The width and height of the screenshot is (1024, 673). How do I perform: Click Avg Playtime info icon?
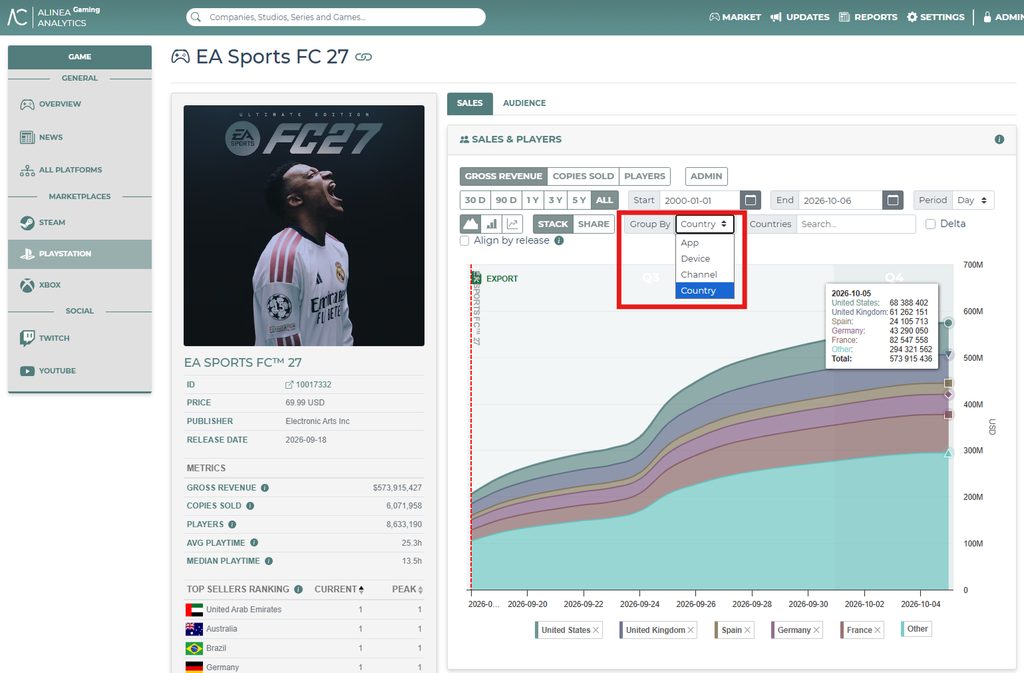pyautogui.click(x=254, y=542)
